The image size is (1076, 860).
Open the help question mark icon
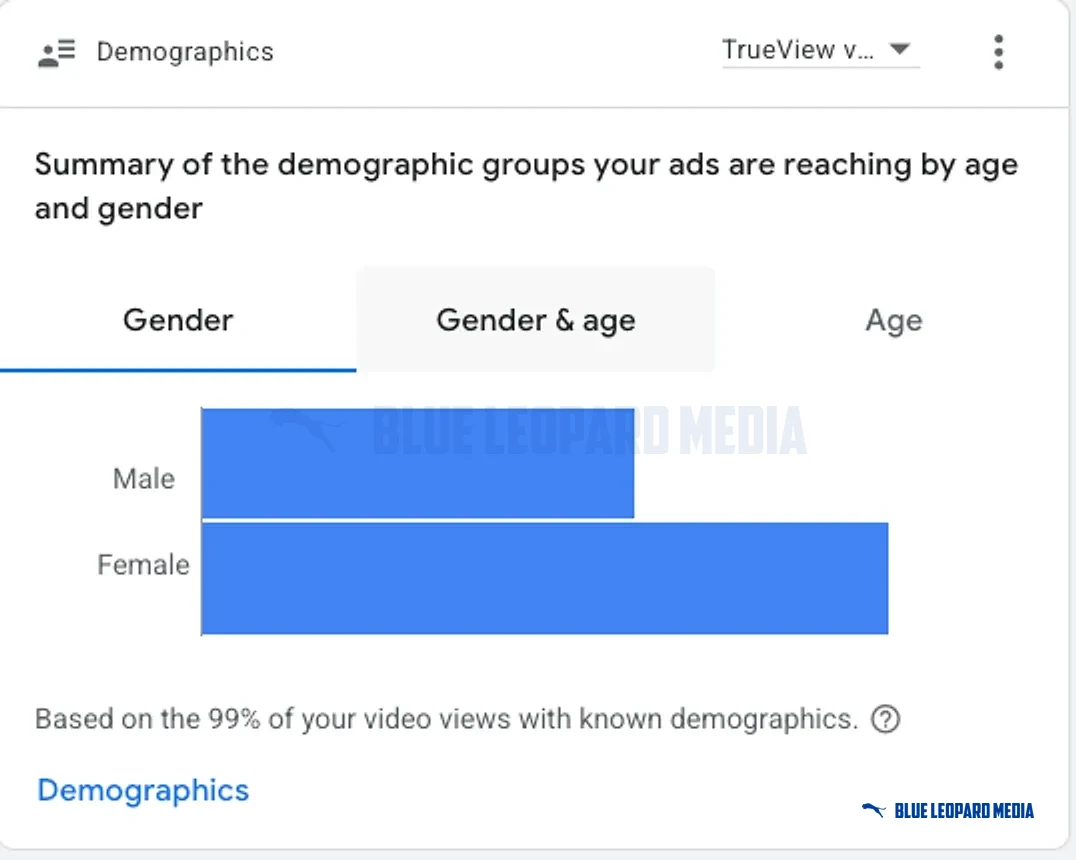885,719
